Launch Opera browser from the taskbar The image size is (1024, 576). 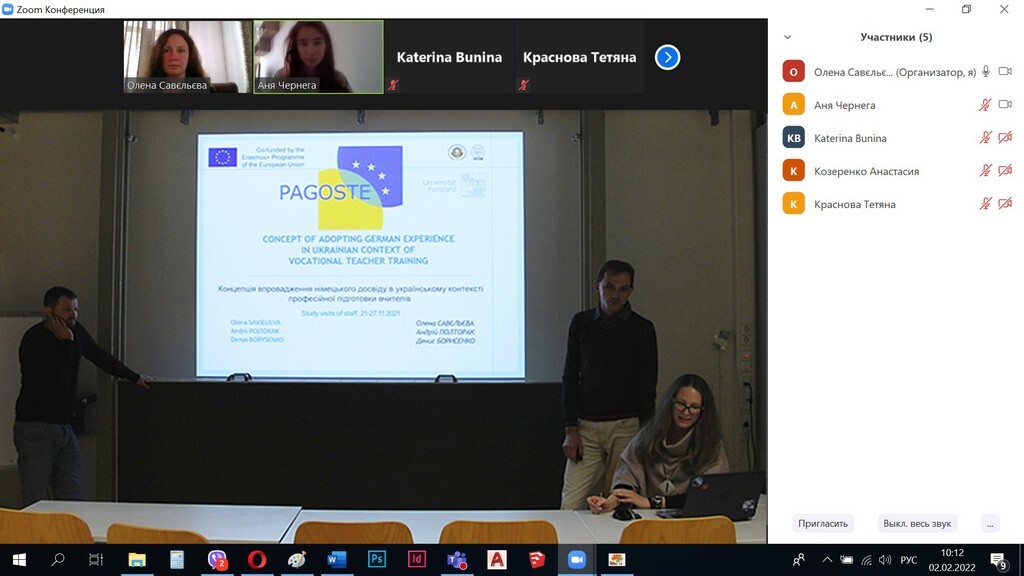pyautogui.click(x=257, y=560)
